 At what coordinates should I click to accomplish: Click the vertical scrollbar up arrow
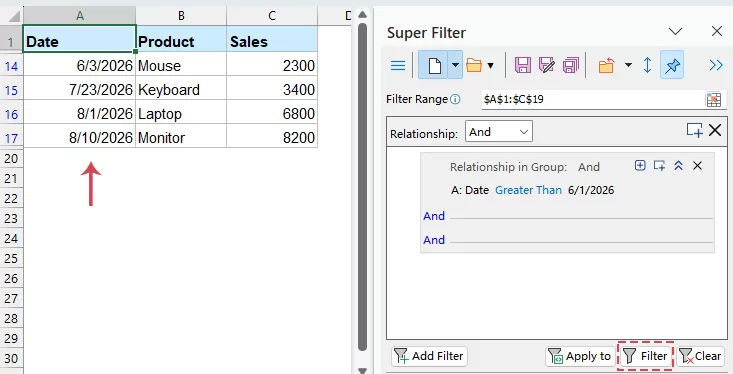pyautogui.click(x=362, y=14)
